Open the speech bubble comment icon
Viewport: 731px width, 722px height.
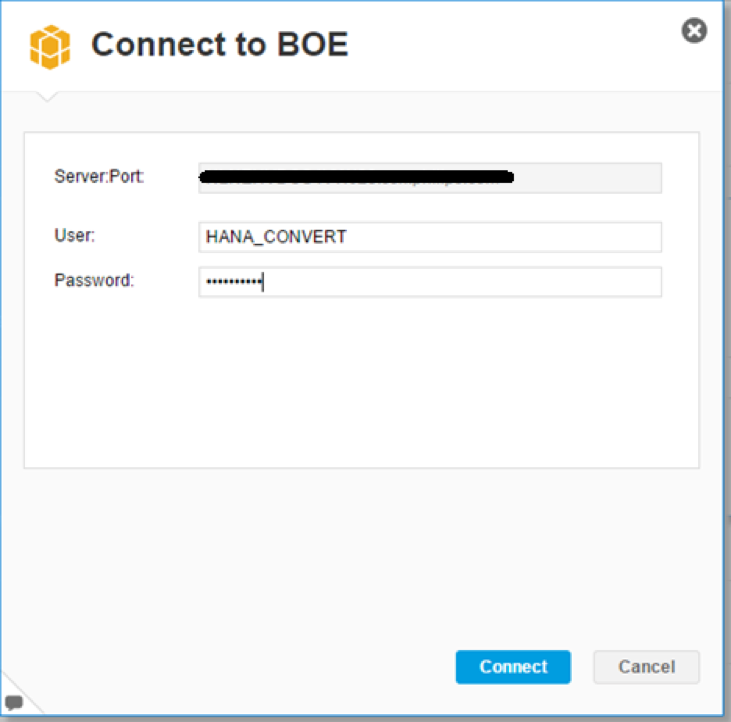[x=14, y=702]
